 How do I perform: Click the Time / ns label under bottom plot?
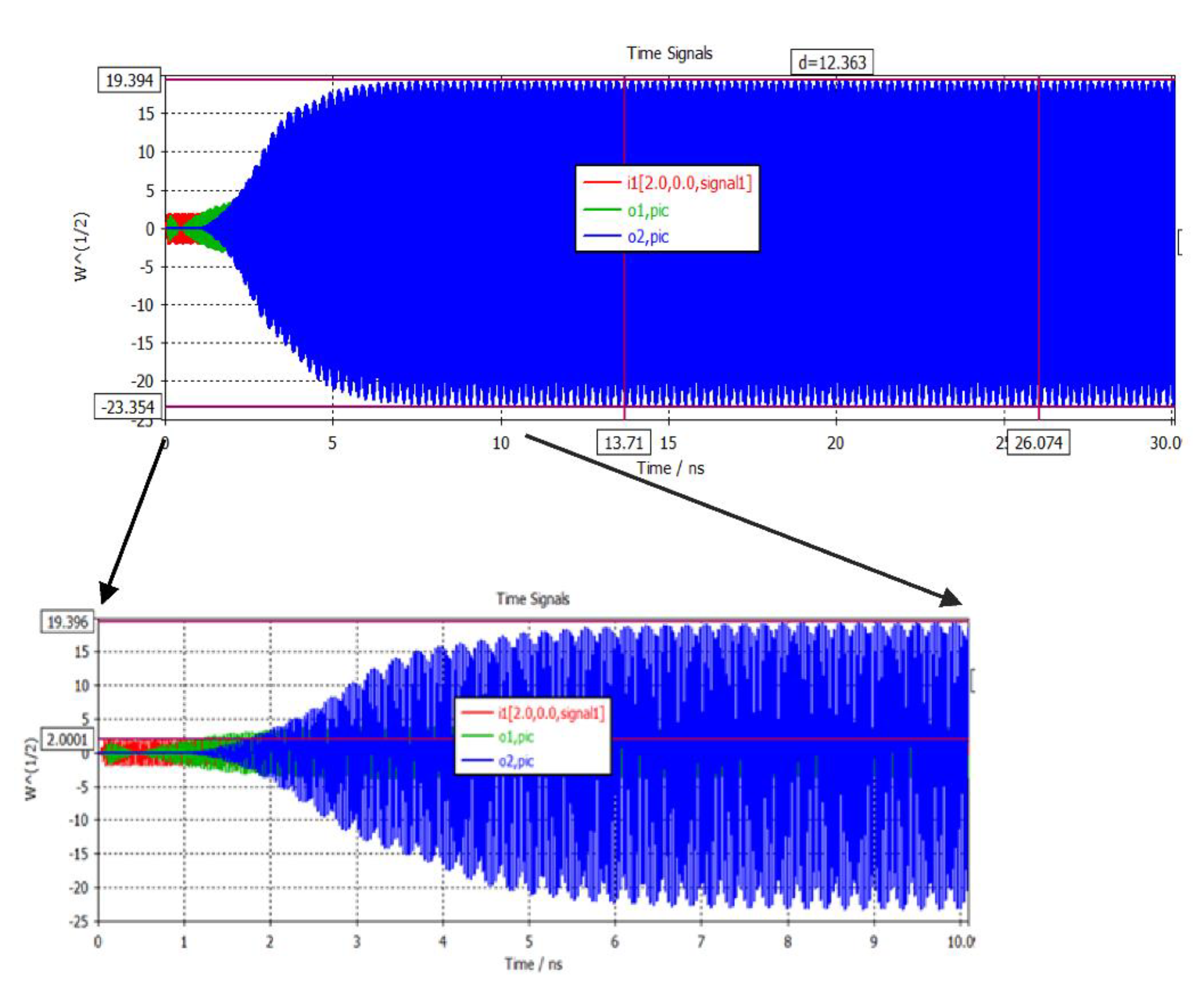(x=533, y=964)
